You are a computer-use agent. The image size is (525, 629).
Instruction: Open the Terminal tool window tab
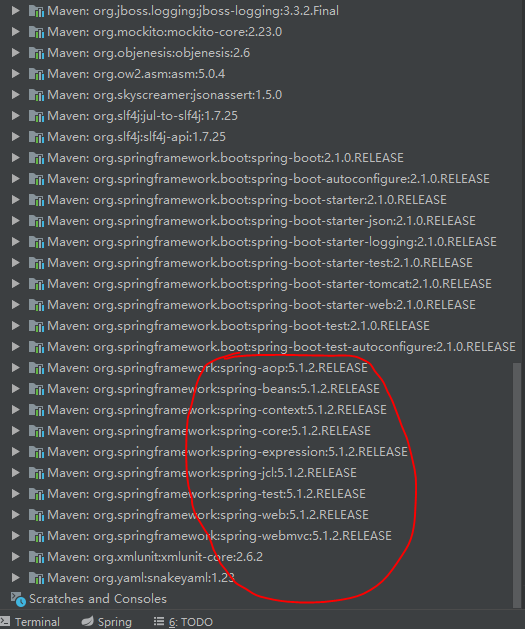pos(30,622)
